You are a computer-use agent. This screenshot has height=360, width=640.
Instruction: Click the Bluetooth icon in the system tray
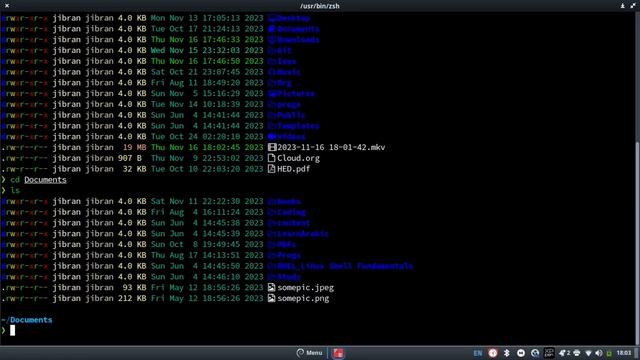pyautogui.click(x=507, y=353)
